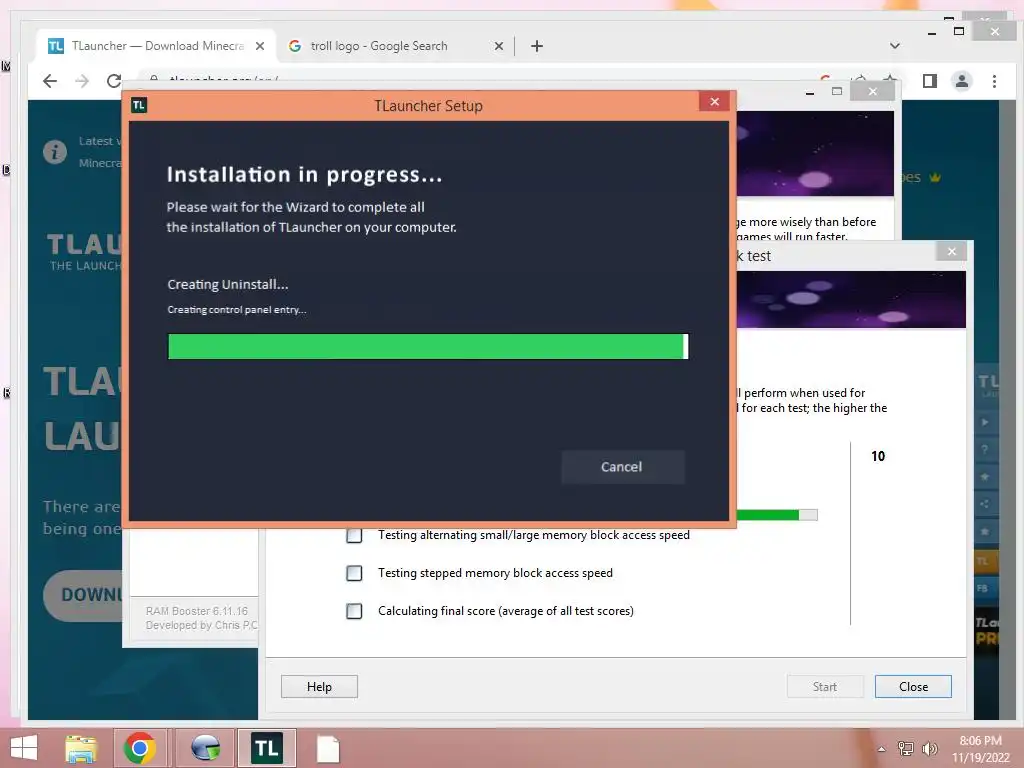
Task: Open Chrome from taskbar
Action: point(139,748)
